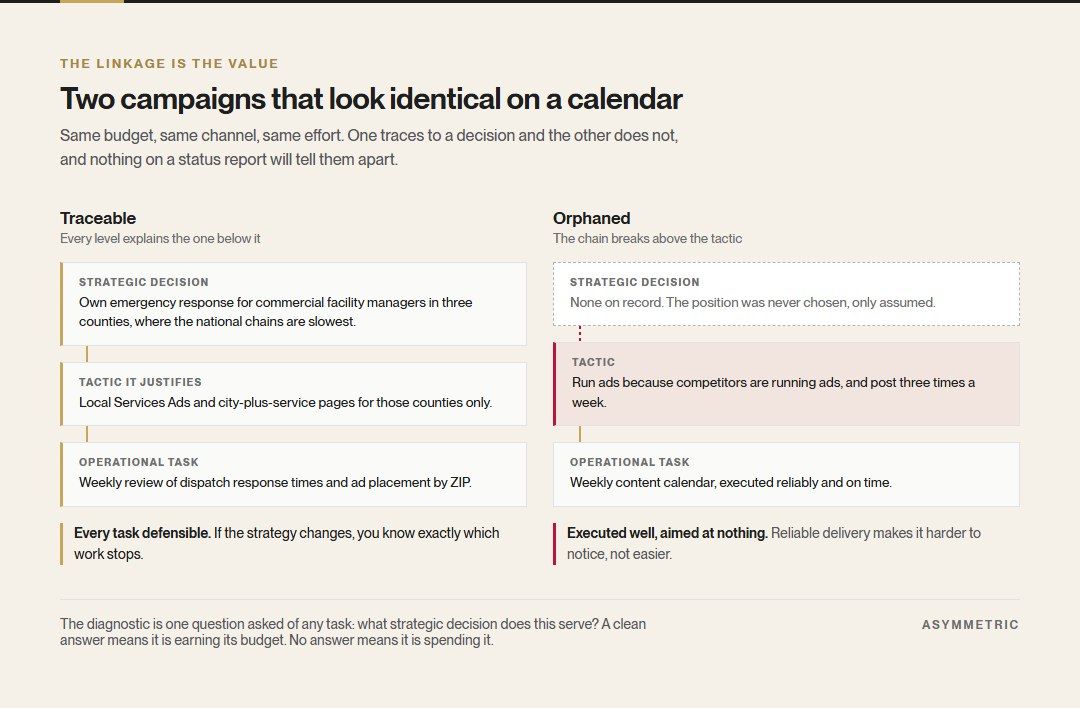Viewport: 1080px width, 708px height.
Task: Select the Traceable operational task card
Action: 293,475
